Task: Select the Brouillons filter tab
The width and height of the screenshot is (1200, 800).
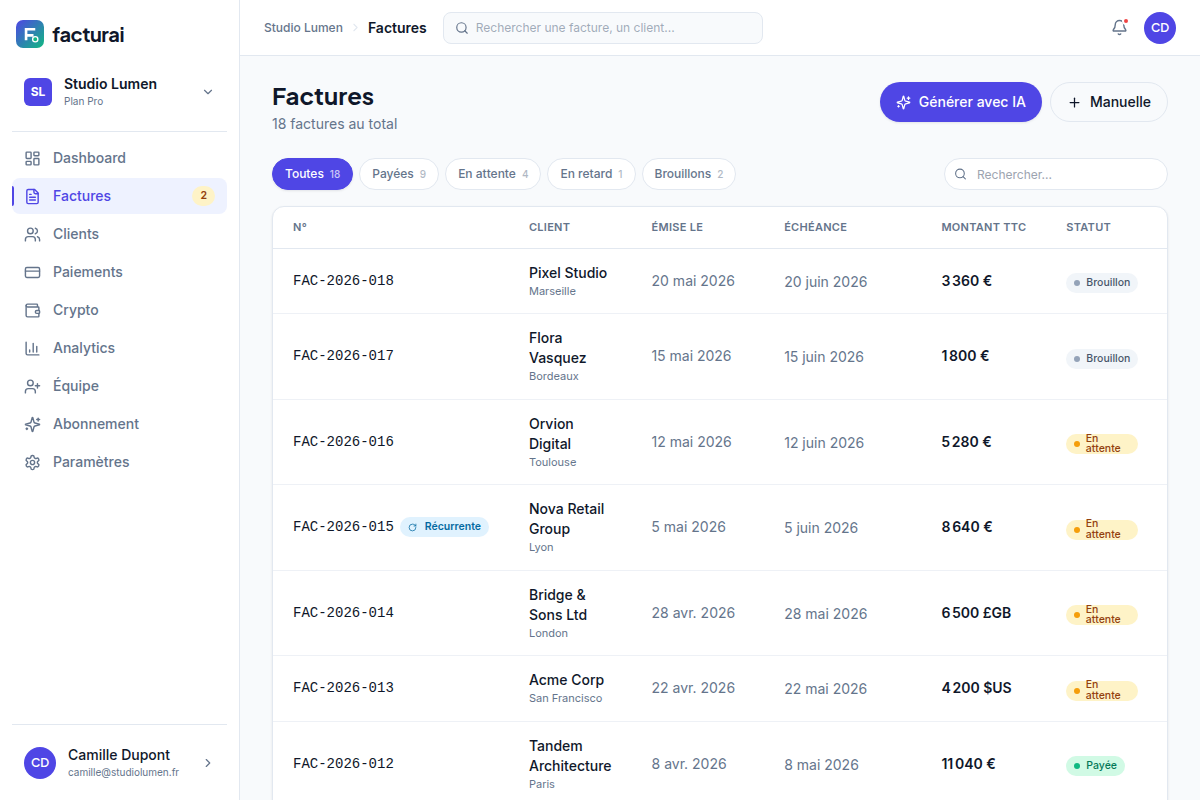Action: click(x=689, y=174)
